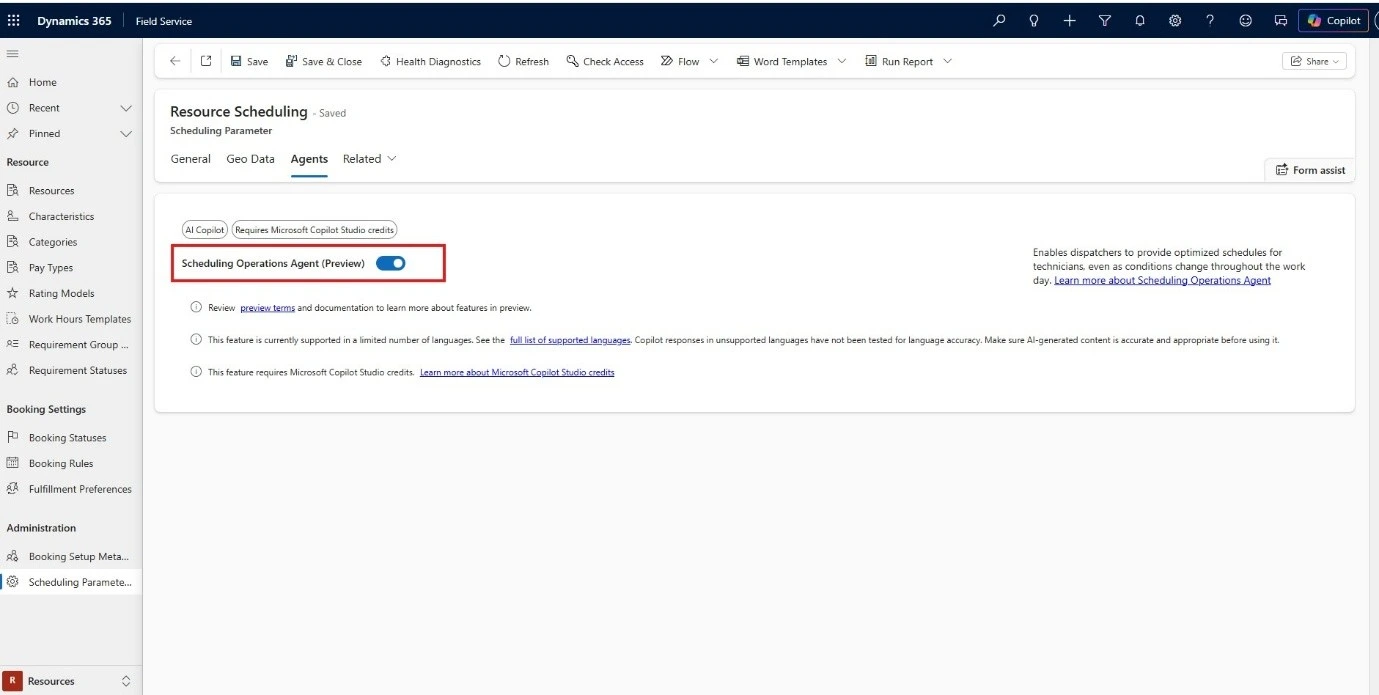Collapse the sidebar with hamburger icon
The height and width of the screenshot is (695, 1379).
pyautogui.click(x=12, y=53)
